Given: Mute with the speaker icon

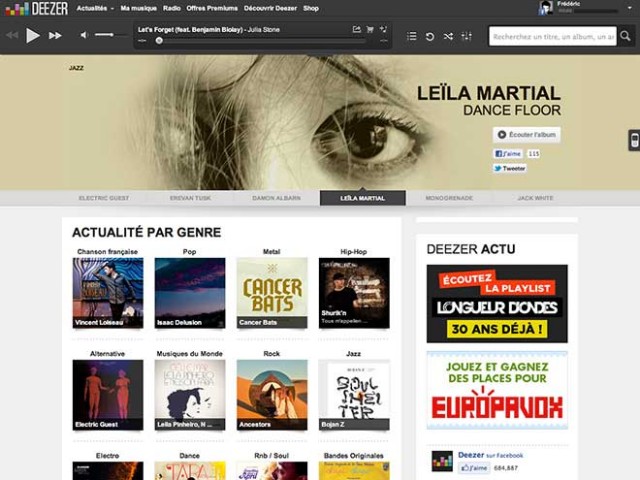Looking at the screenshot, I should [x=84, y=35].
